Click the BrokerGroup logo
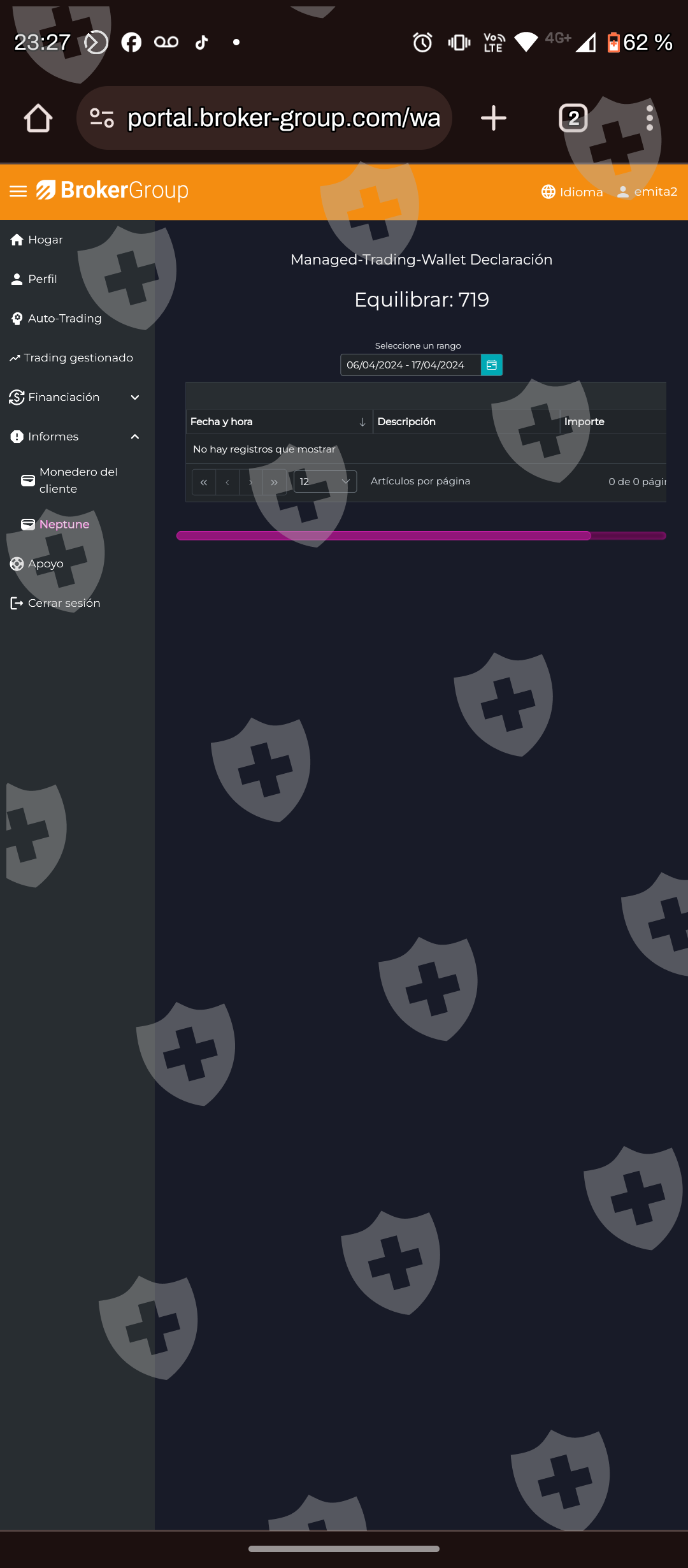This screenshot has height=1568, width=688. tap(112, 191)
